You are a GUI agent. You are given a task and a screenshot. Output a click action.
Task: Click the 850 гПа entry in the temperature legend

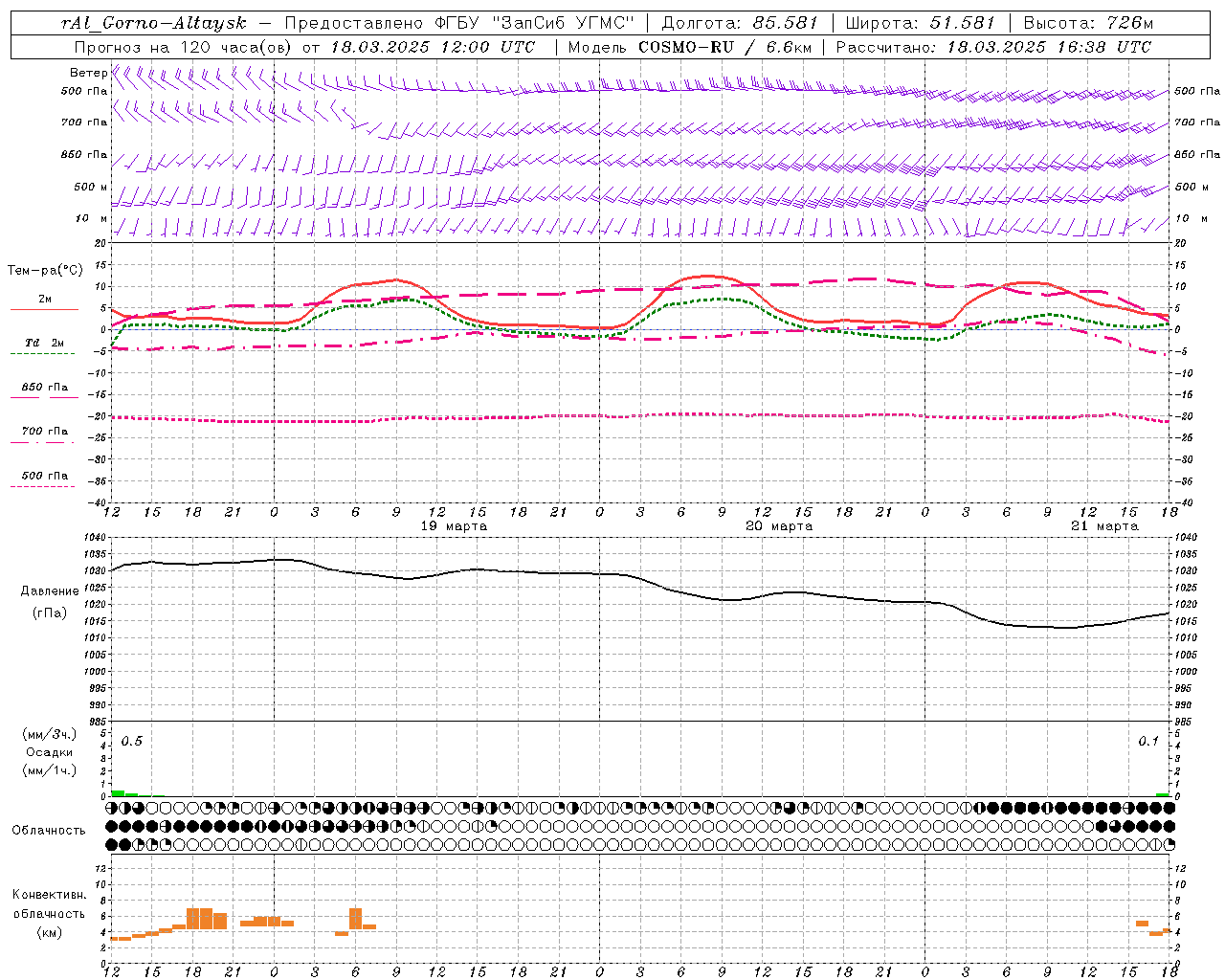pos(45,388)
